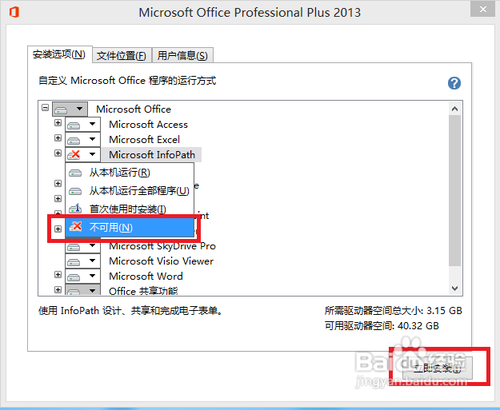Select Microsoft Access in the tree
Viewport: 500px width, 410px height.
pos(148,125)
